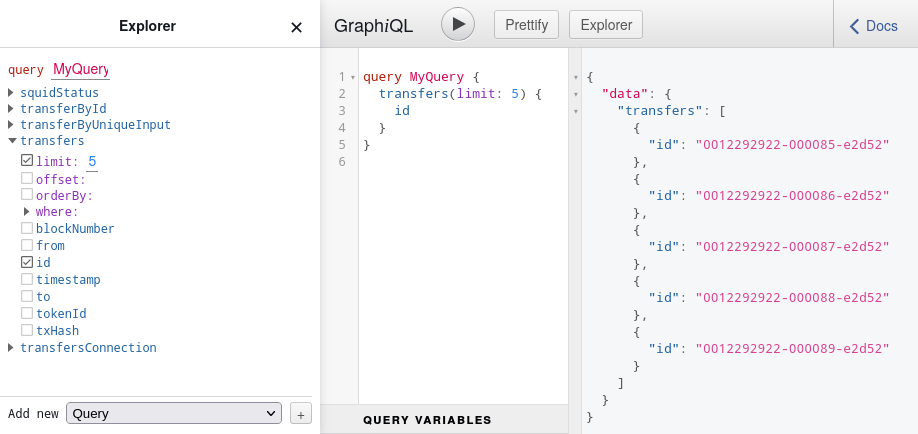The image size is (918, 434).
Task: Toggle the Explorer toolbar button
Action: (x=606, y=25)
